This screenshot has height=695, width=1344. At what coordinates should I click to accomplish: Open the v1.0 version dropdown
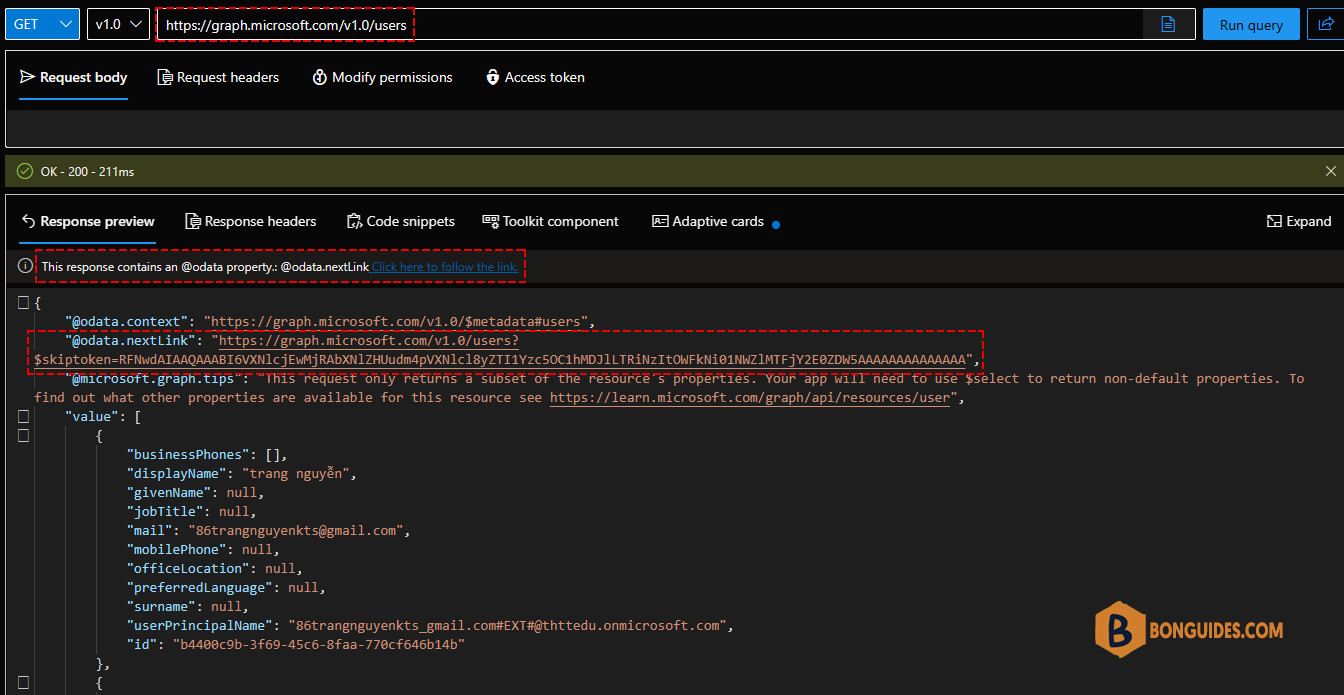click(x=119, y=25)
